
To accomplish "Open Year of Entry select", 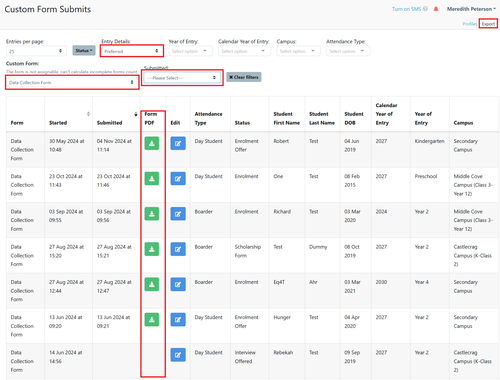I will 190,51.
